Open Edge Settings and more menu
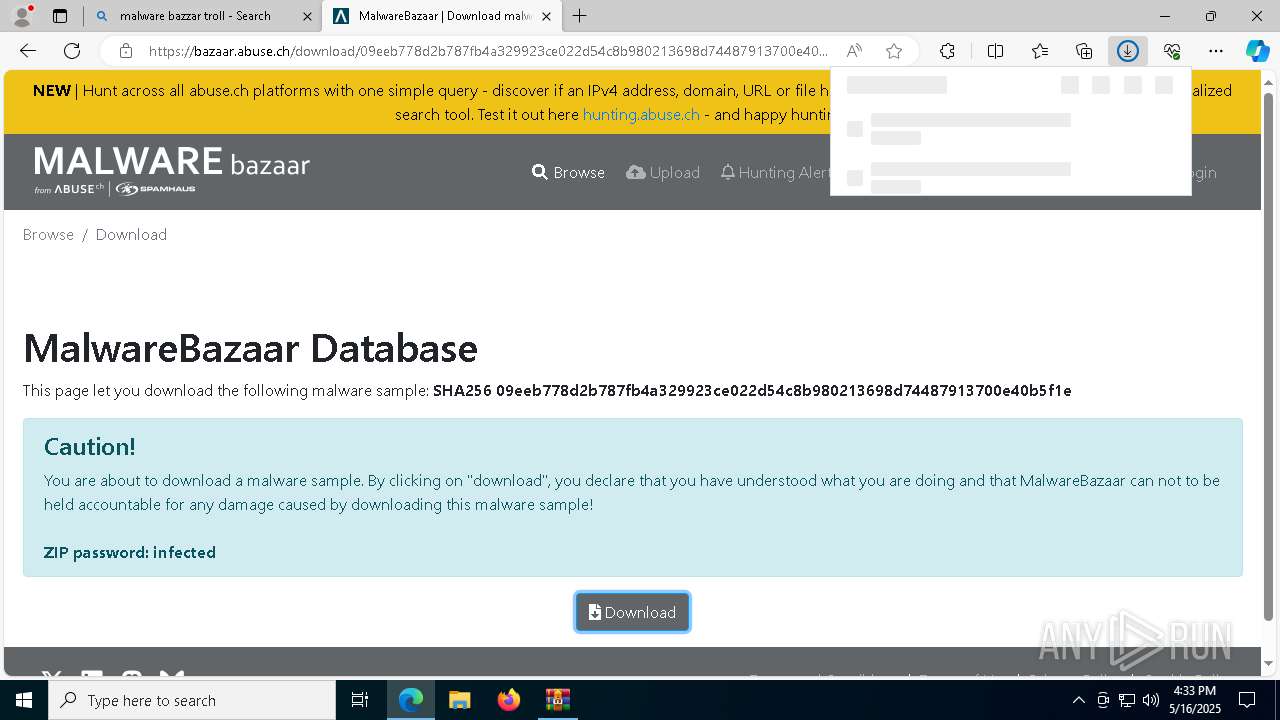This screenshot has width=1280, height=720. pos(1216,51)
